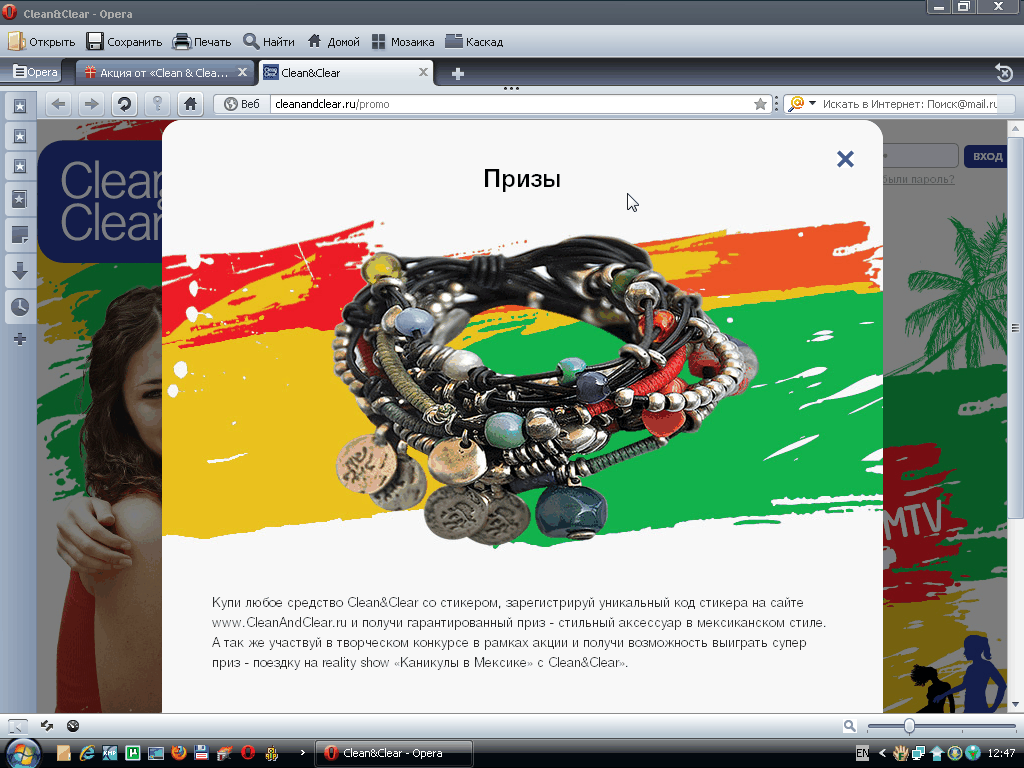Click the forgotten password link
This screenshot has height=768, width=1024.
click(x=918, y=179)
